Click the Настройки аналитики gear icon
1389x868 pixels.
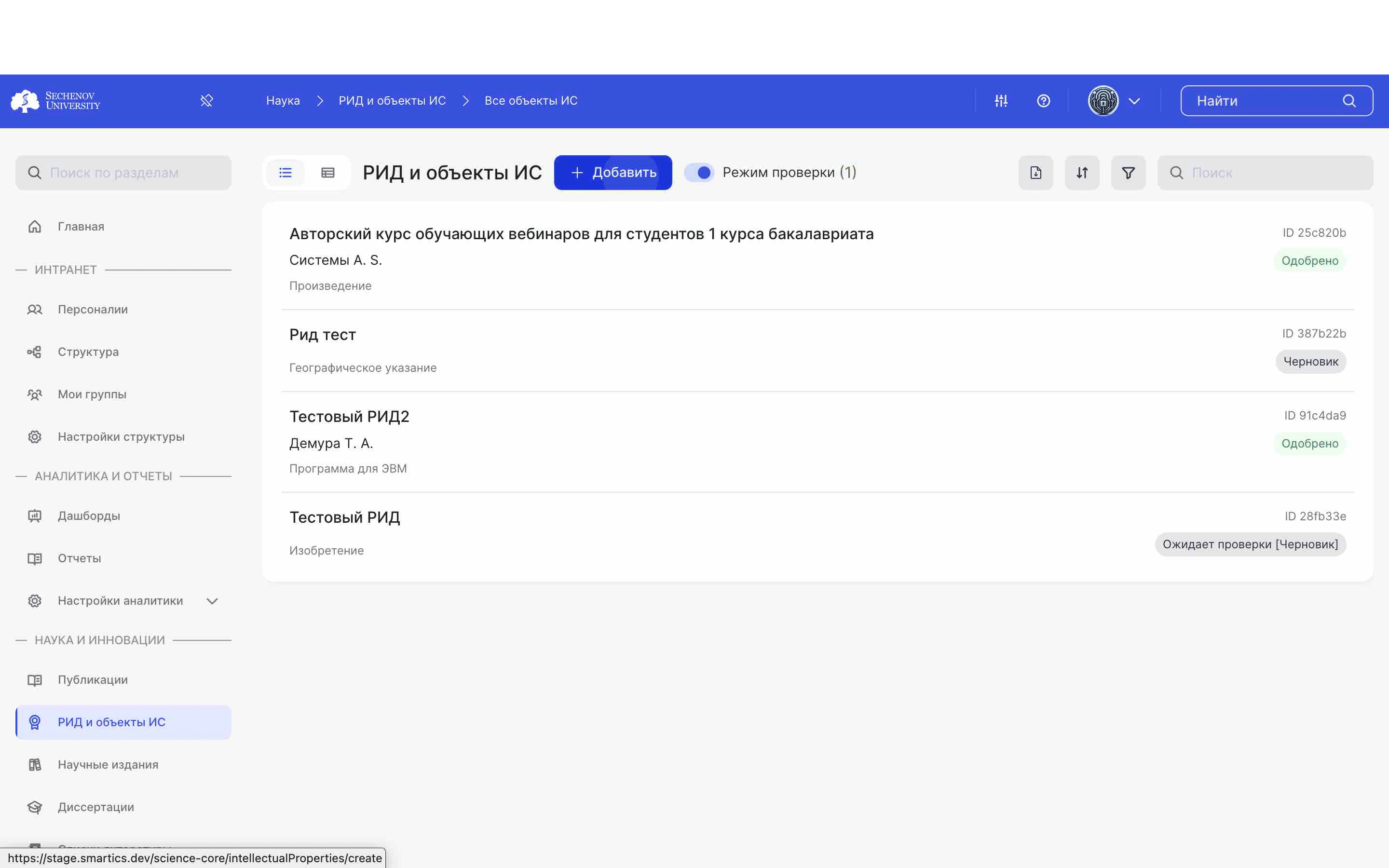point(34,600)
